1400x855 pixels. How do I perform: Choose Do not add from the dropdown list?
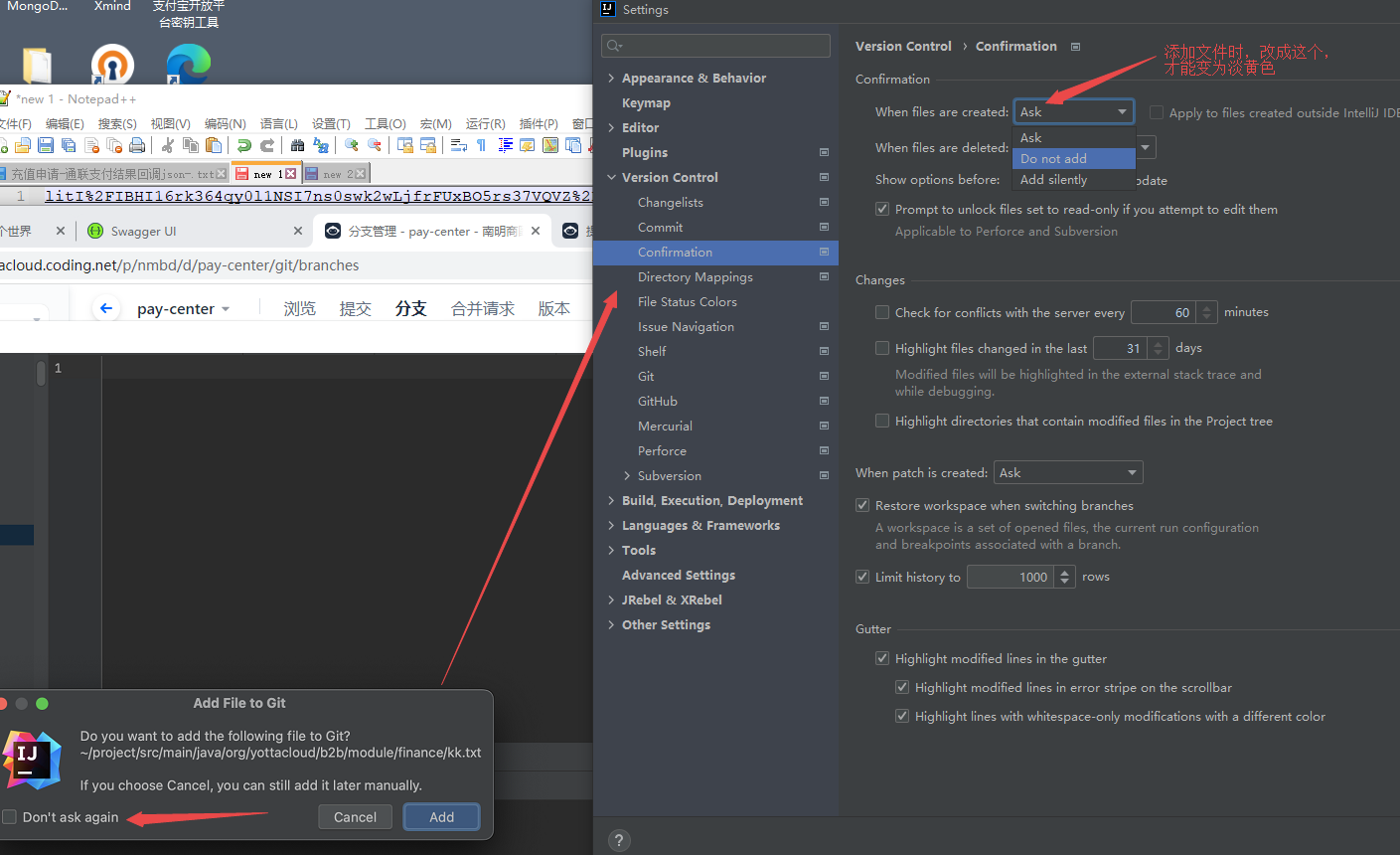coord(1073,158)
